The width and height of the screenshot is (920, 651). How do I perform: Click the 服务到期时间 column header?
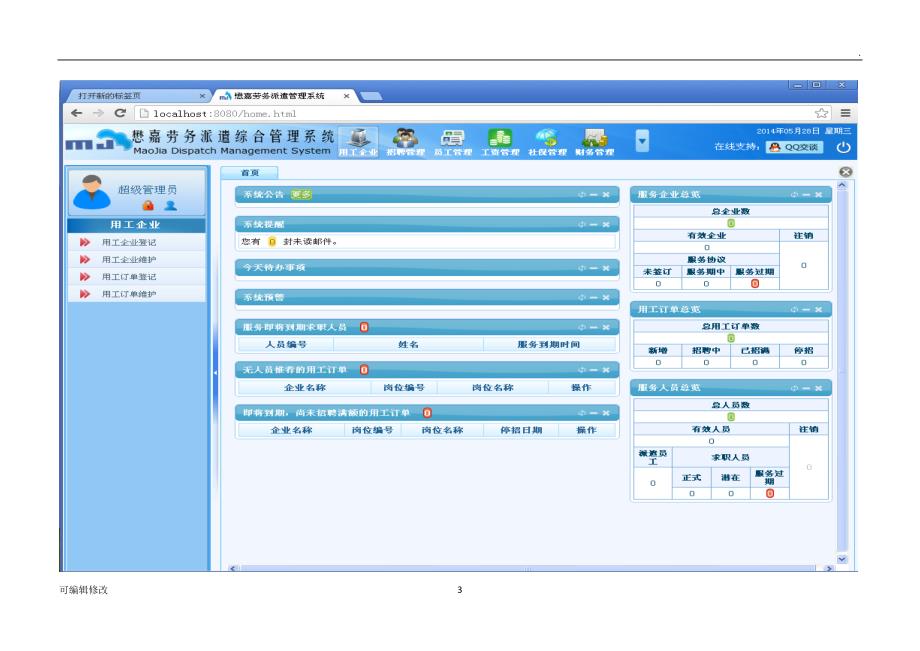[549, 345]
